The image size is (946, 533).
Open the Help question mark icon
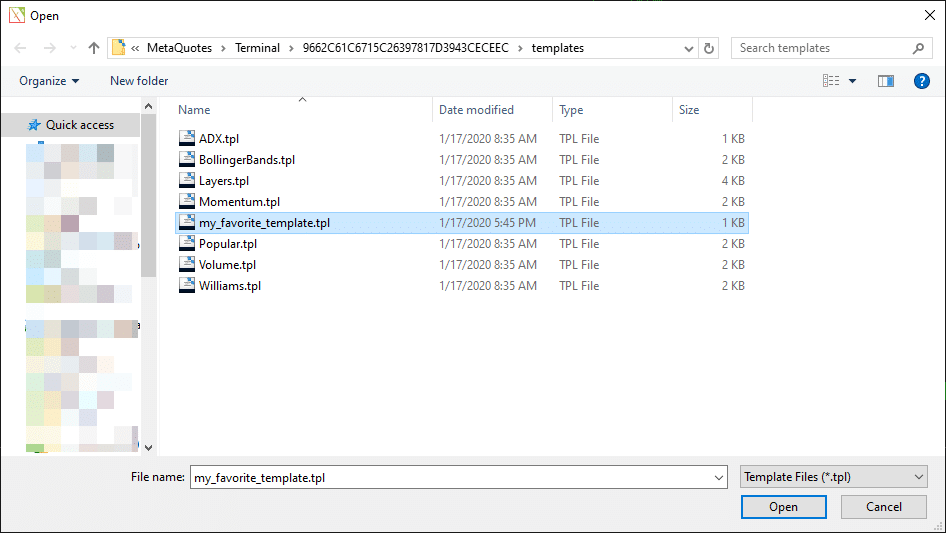pos(922,81)
